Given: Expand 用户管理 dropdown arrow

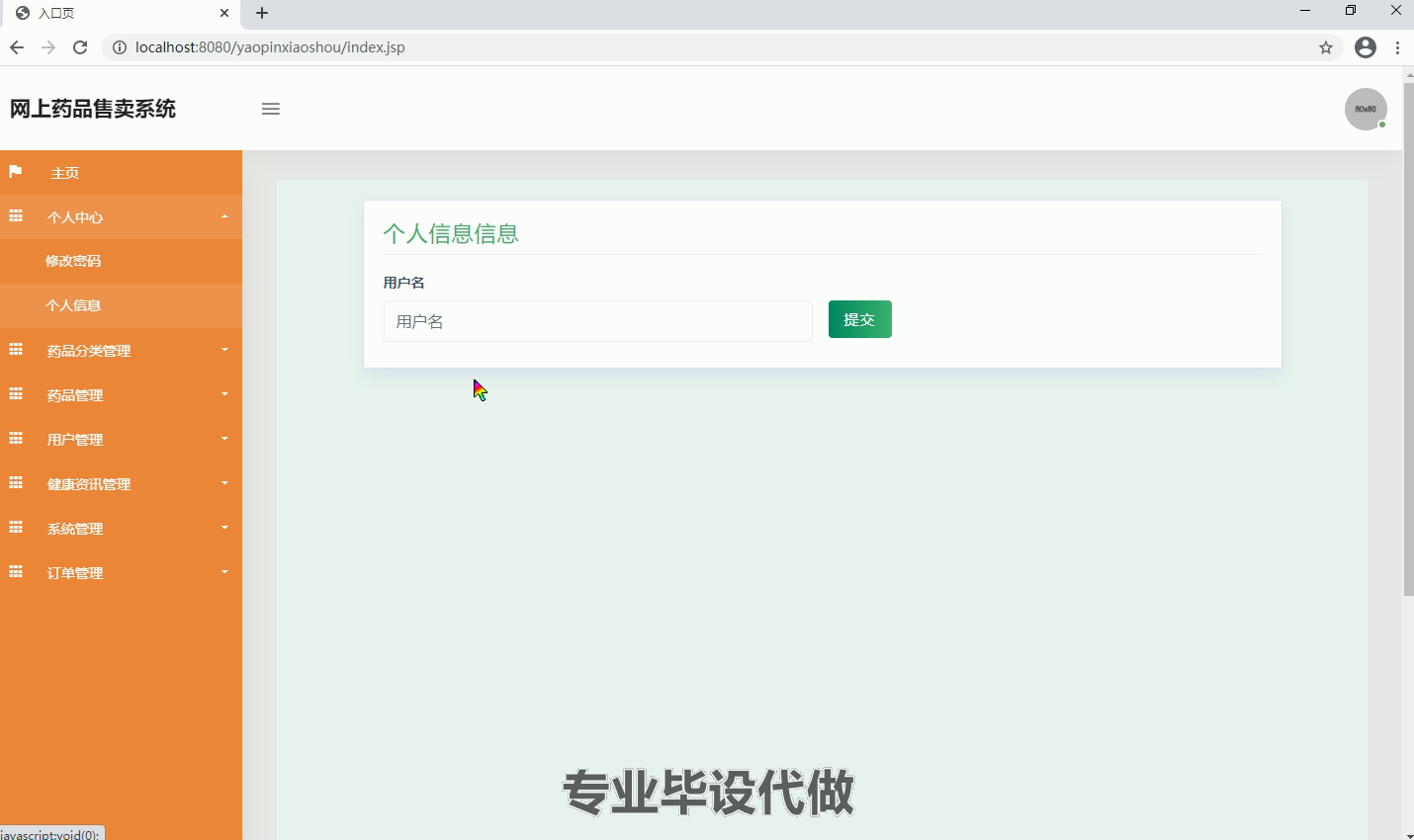Looking at the screenshot, I should 224,439.
